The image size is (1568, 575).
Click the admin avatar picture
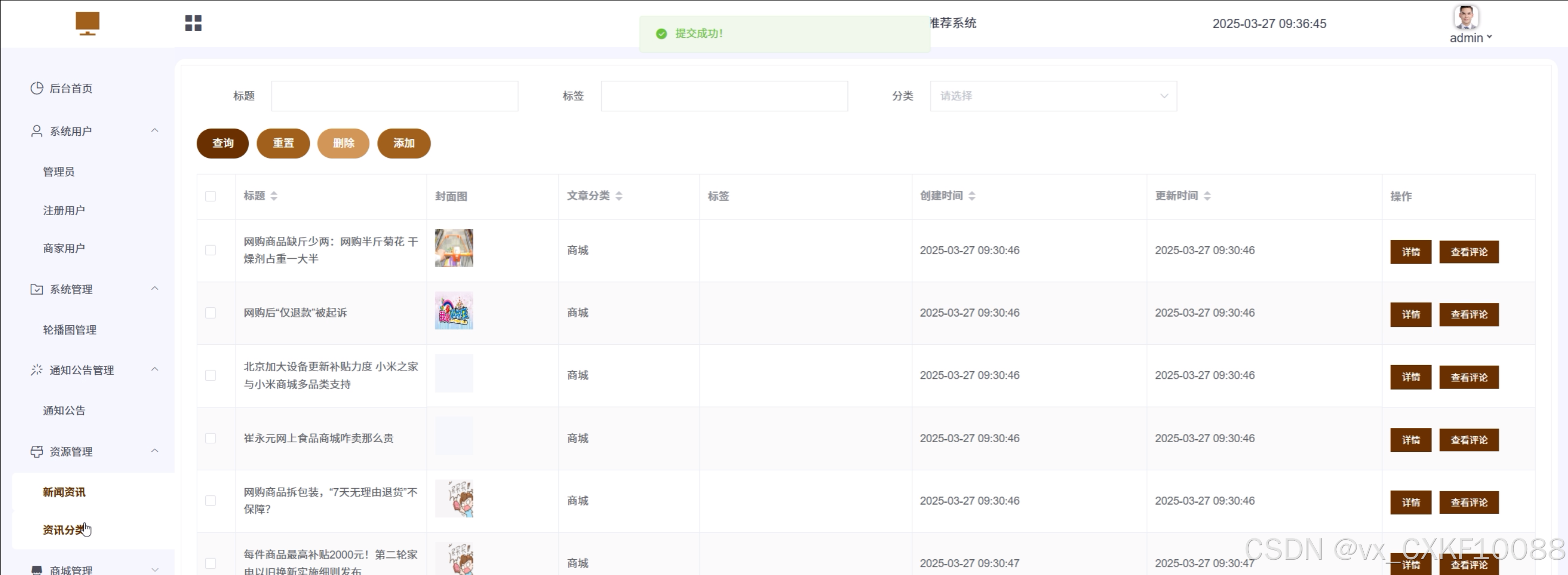point(1466,17)
